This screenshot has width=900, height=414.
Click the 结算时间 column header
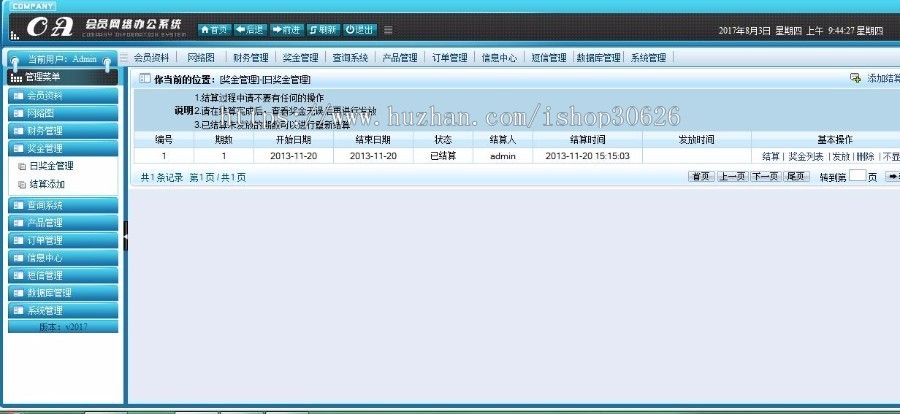point(587,140)
